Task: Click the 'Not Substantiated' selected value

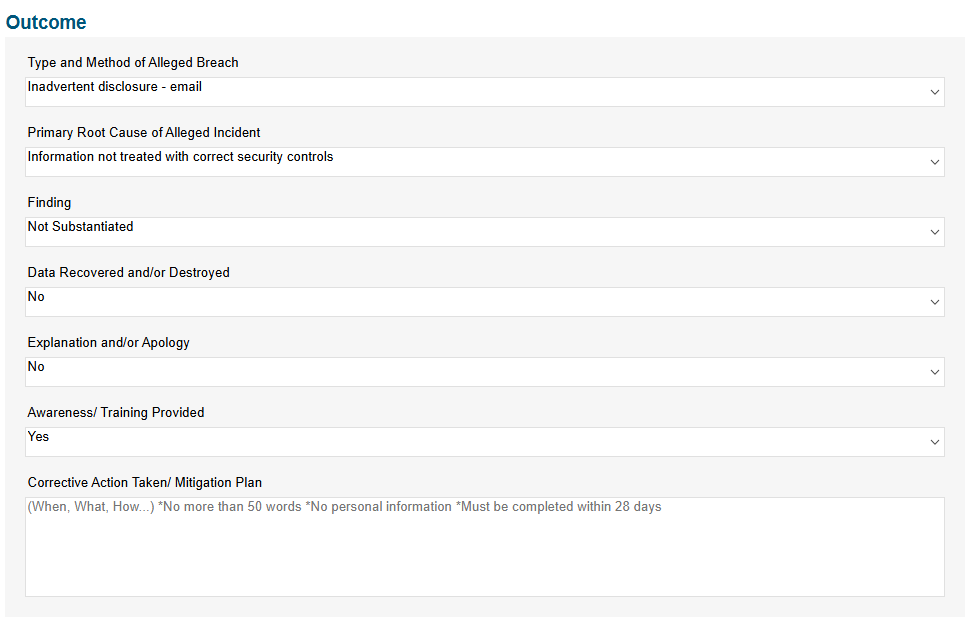Action: pyautogui.click(x=80, y=227)
